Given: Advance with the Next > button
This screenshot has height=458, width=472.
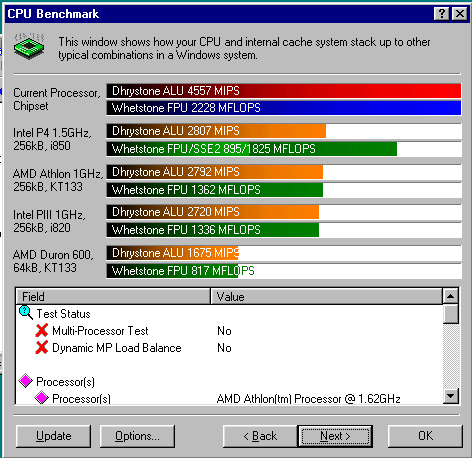Looking at the screenshot, I should click(335, 436).
